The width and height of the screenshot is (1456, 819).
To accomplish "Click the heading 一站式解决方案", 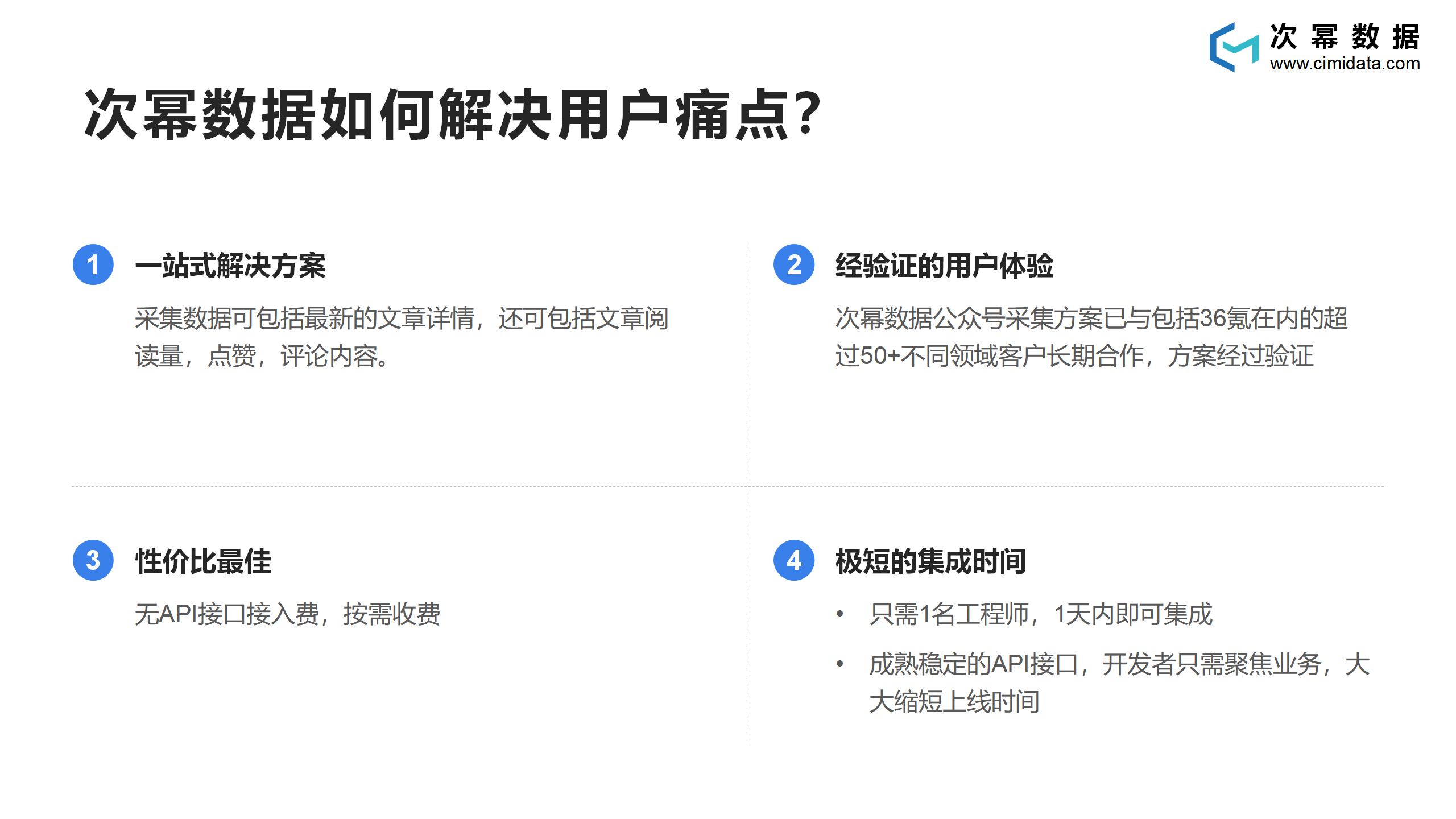I will click(x=230, y=266).
